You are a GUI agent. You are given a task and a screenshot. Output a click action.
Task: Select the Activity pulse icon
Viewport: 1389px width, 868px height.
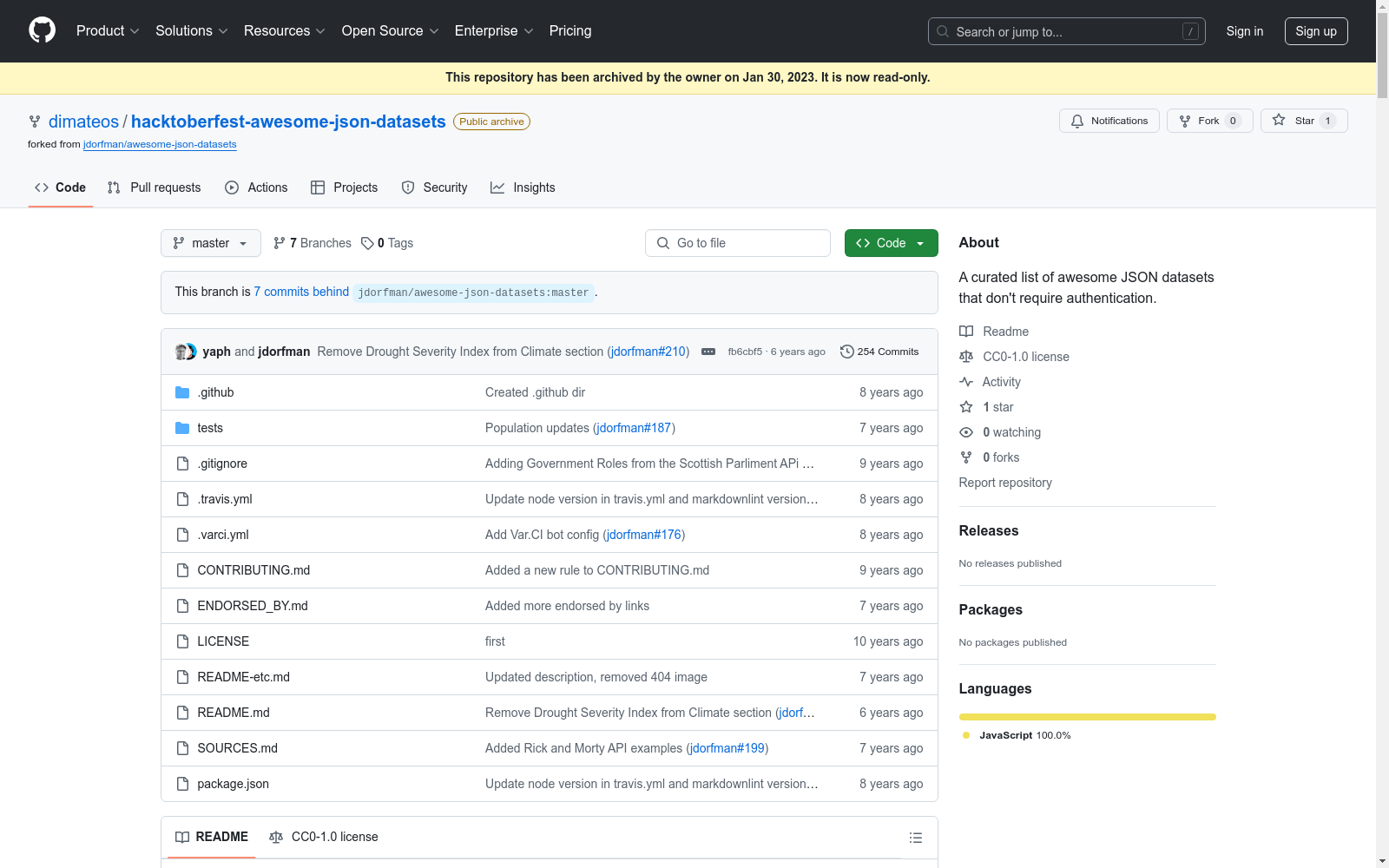coord(966,382)
